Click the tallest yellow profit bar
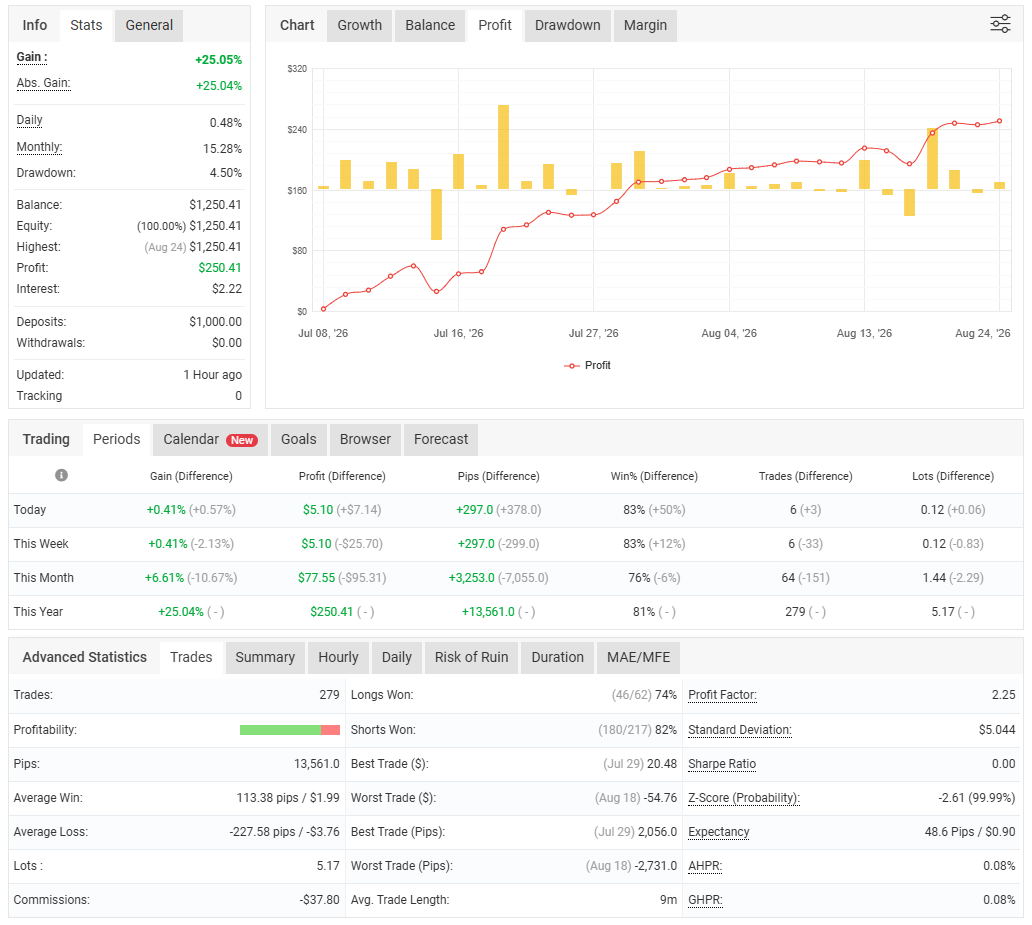Viewport: 1032px width, 925px height. (x=503, y=147)
